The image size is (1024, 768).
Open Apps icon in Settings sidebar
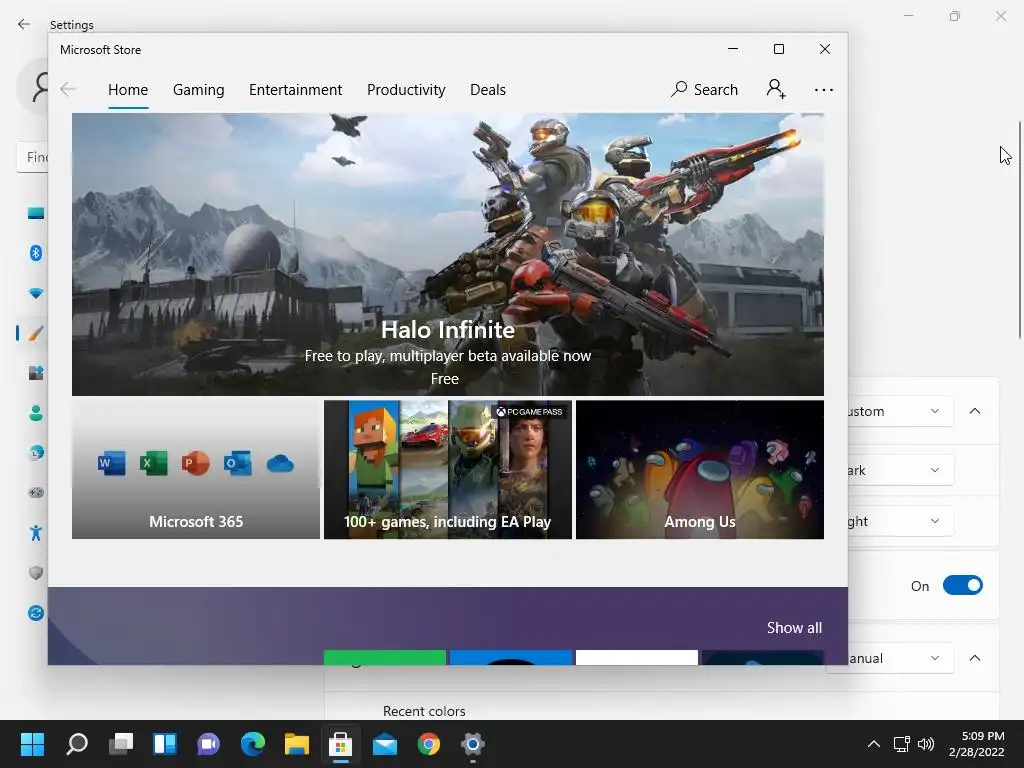pyautogui.click(x=36, y=373)
